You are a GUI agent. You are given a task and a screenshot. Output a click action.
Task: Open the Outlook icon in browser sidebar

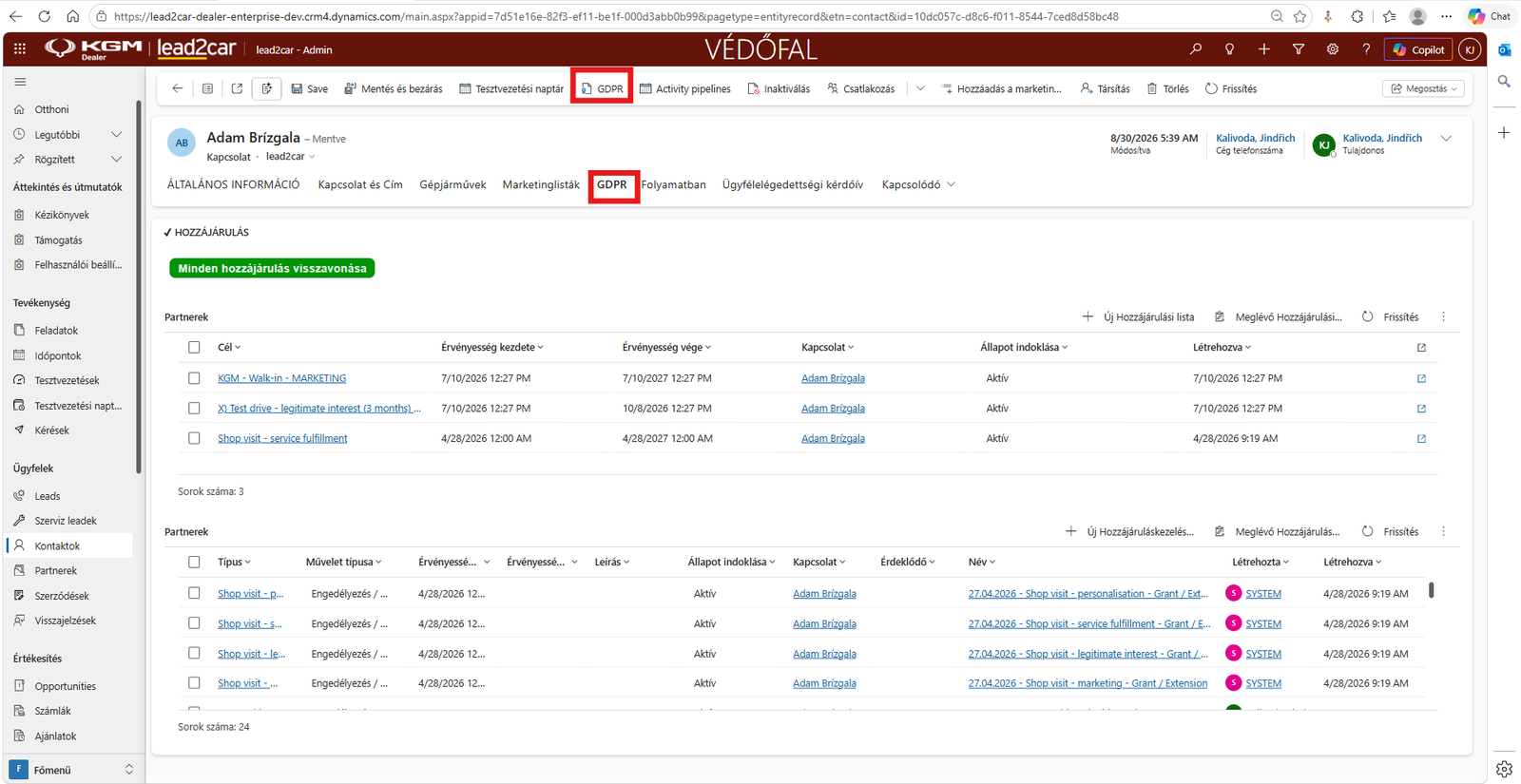click(x=1504, y=49)
